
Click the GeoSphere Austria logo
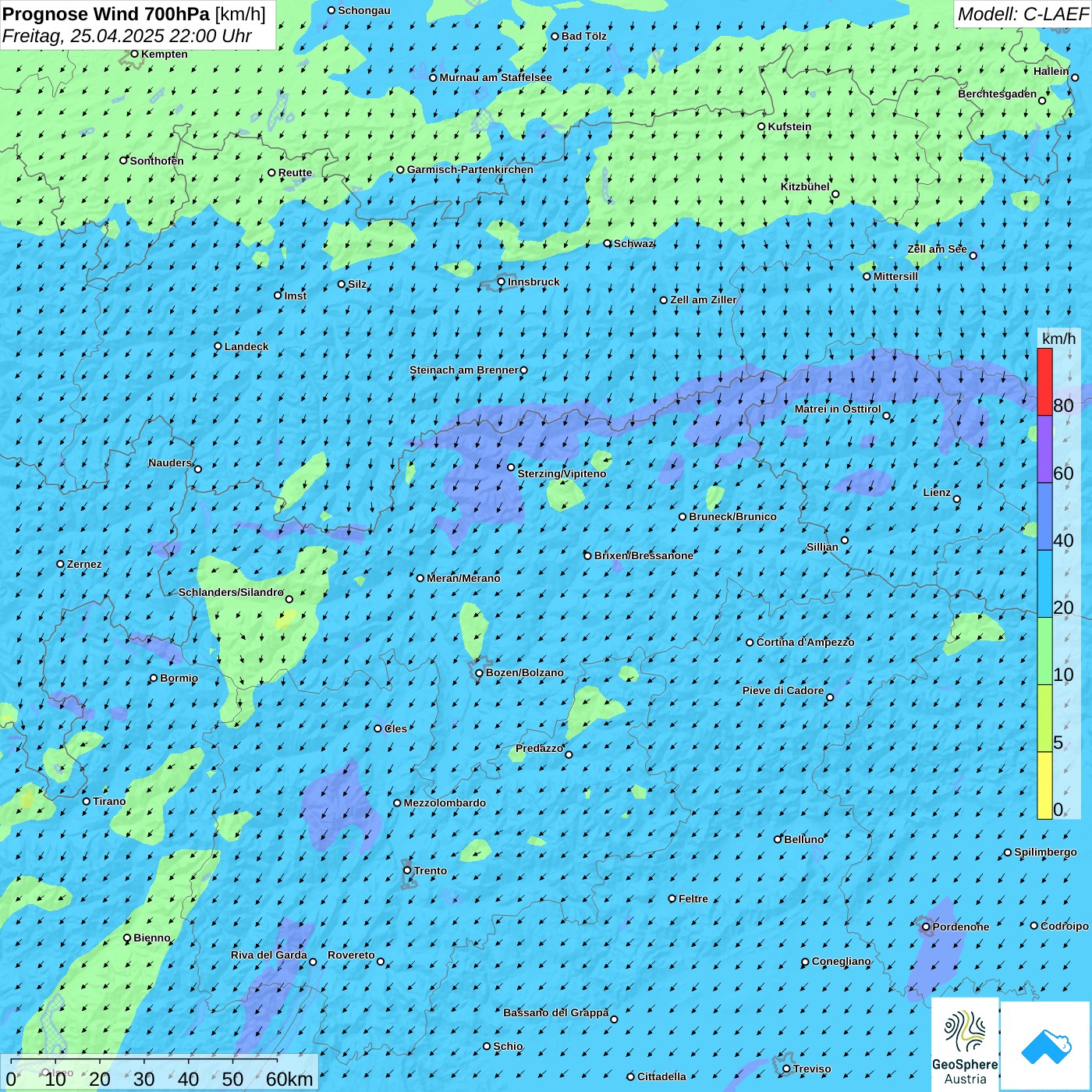tap(965, 1044)
